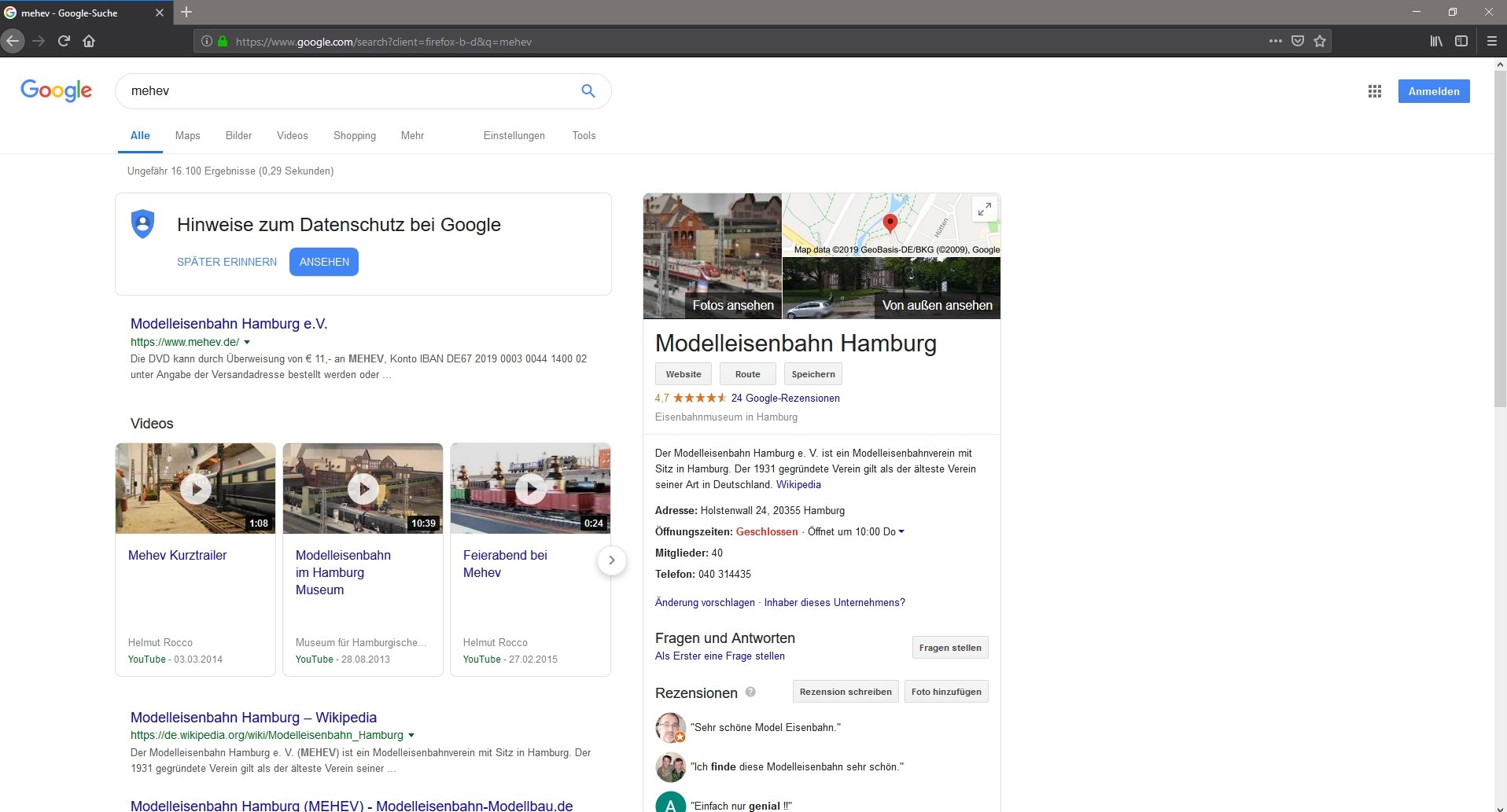Toggle the Firefox sidebar icon
This screenshot has height=812, width=1507.
(x=1461, y=41)
